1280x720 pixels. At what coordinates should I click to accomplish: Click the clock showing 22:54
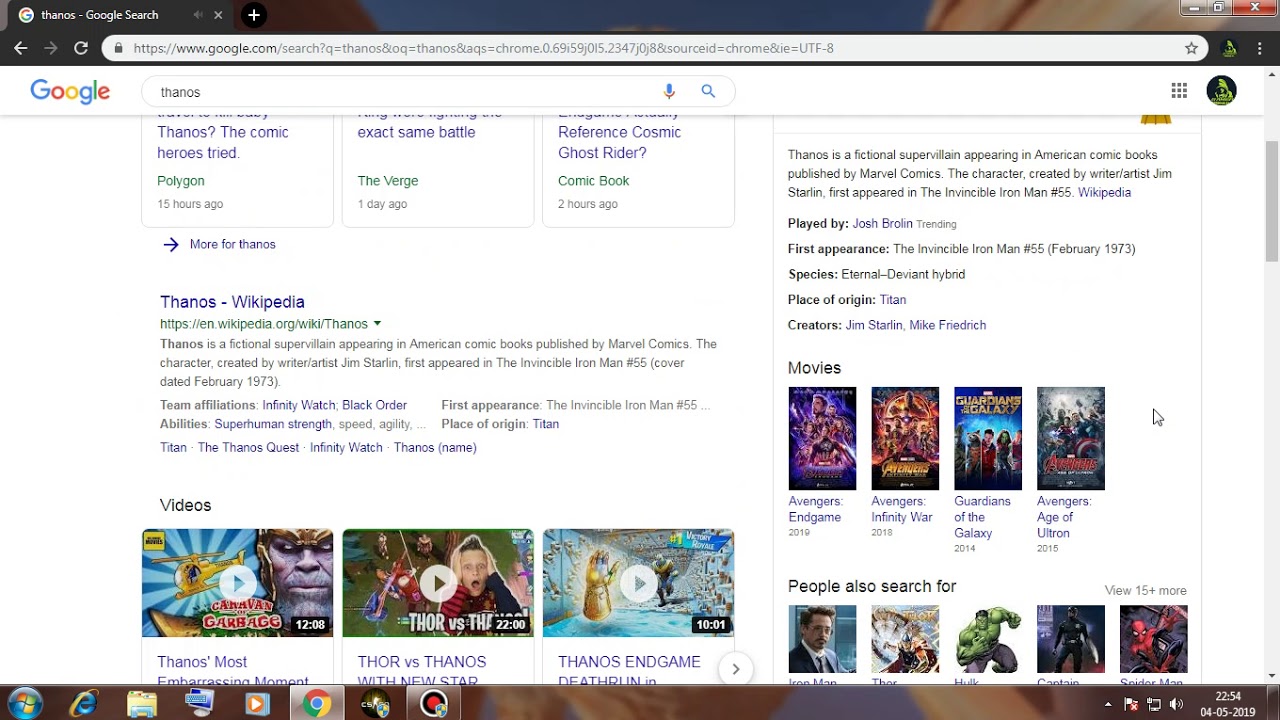point(1227,696)
